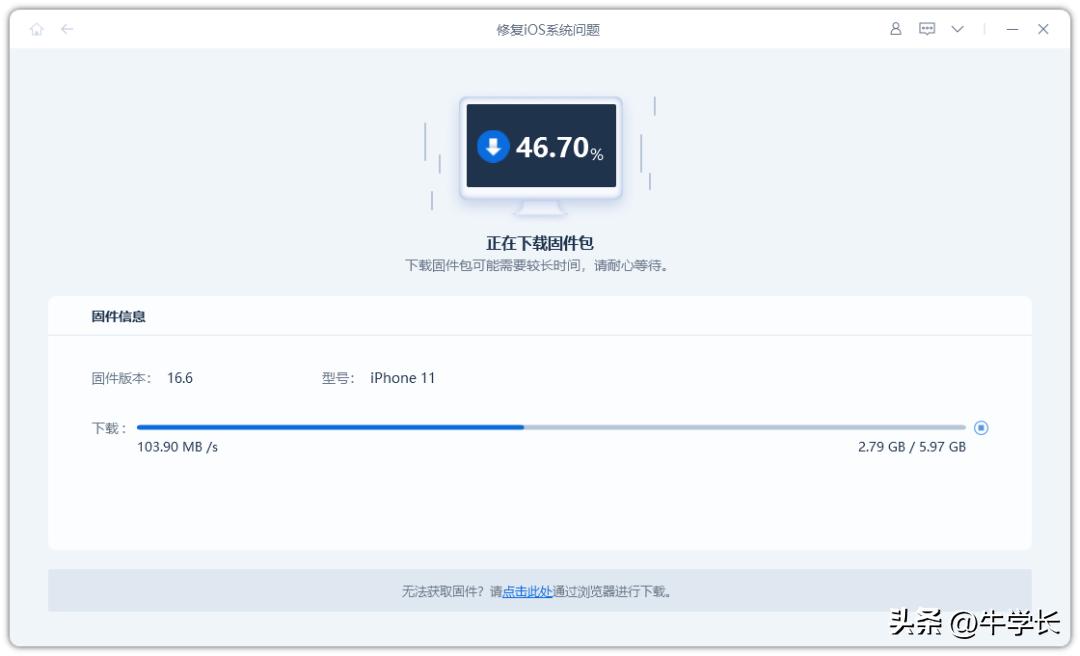Screen dimensions: 1080x656
Task: Click the minimize icon in the title bar
Action: click(x=1012, y=30)
